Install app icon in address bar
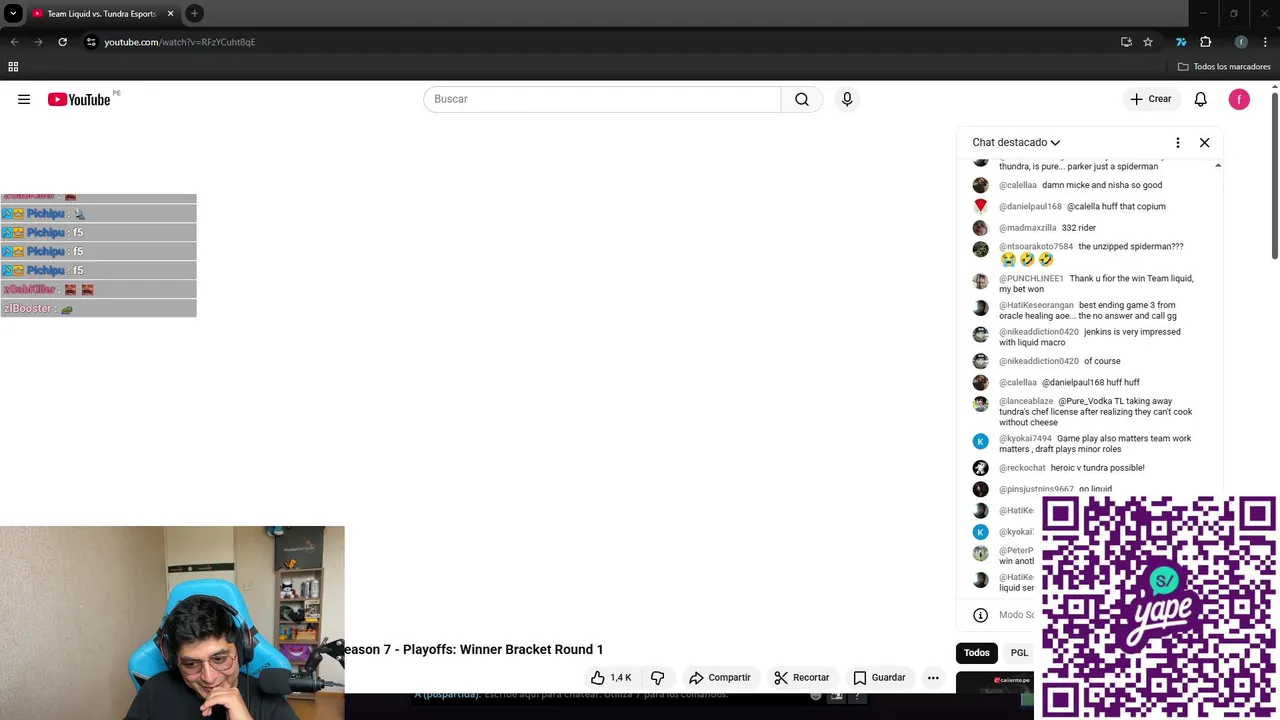Image resolution: width=1280 pixels, height=720 pixels. pyautogui.click(x=1126, y=42)
